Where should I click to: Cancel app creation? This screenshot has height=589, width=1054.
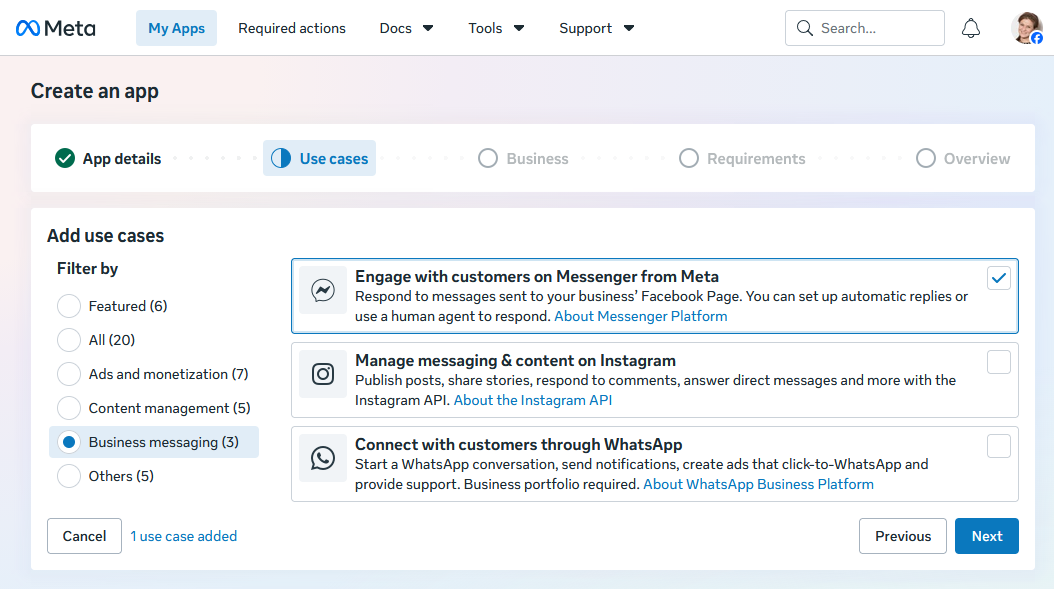(84, 536)
